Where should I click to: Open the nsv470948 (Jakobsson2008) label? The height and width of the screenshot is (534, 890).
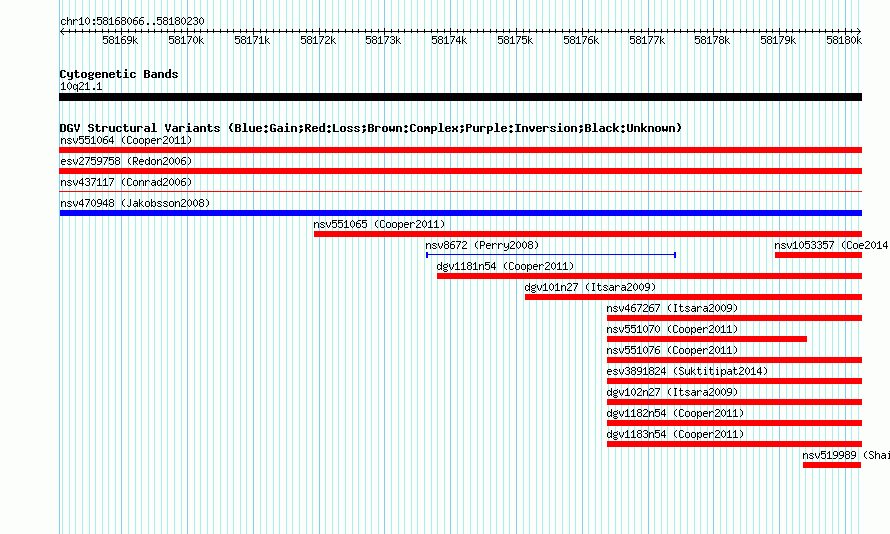pos(135,203)
